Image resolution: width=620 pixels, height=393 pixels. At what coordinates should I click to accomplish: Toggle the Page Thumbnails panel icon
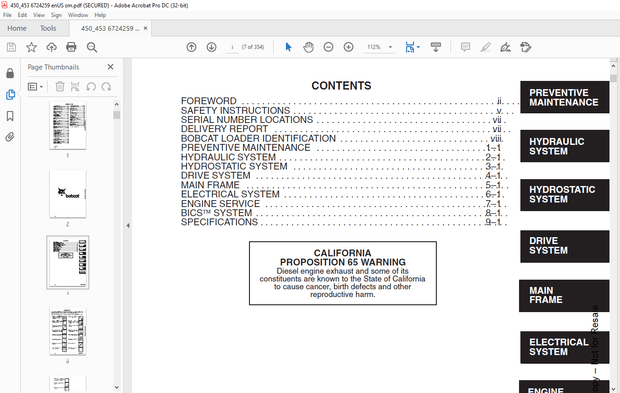[10, 94]
